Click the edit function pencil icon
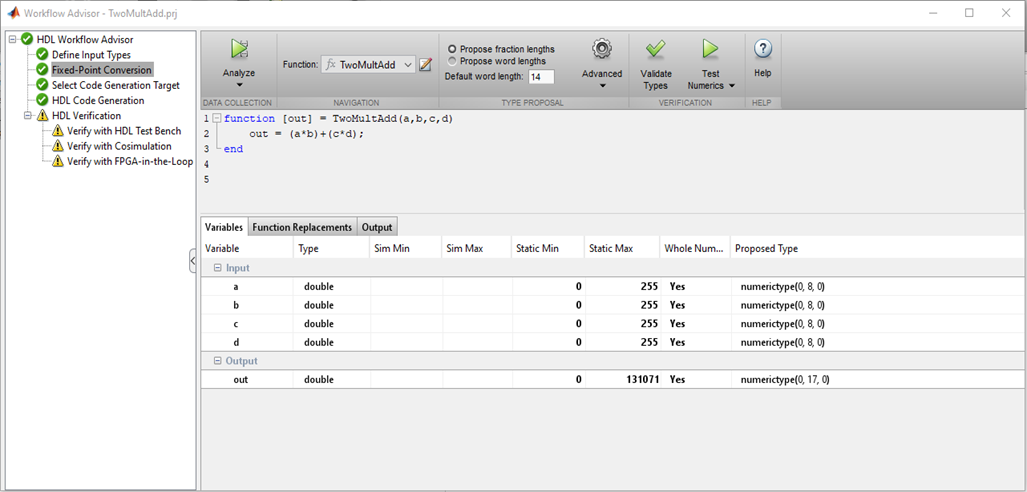This screenshot has width=1027, height=492. coord(426,64)
